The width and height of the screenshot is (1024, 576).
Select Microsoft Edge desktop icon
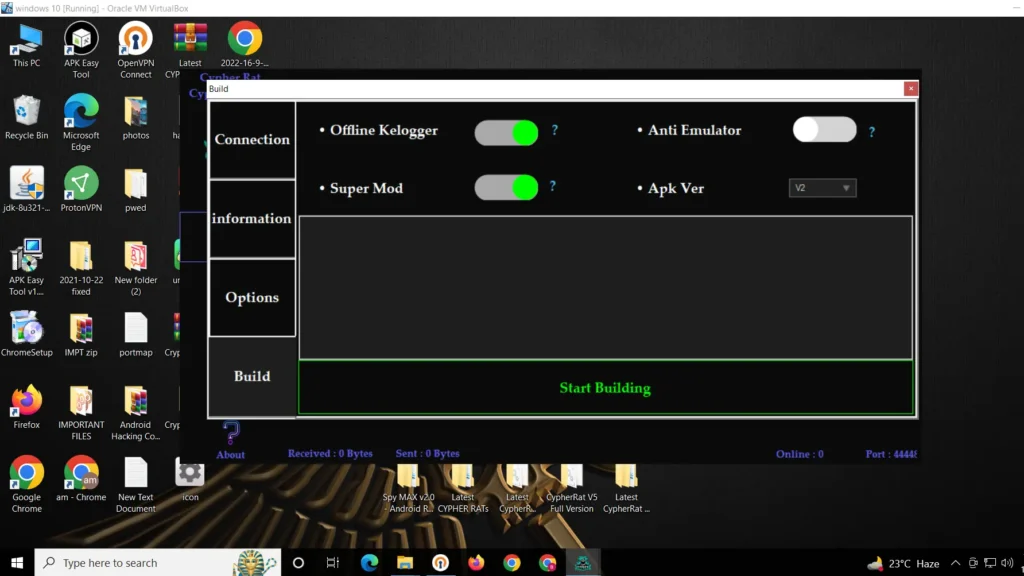(81, 123)
